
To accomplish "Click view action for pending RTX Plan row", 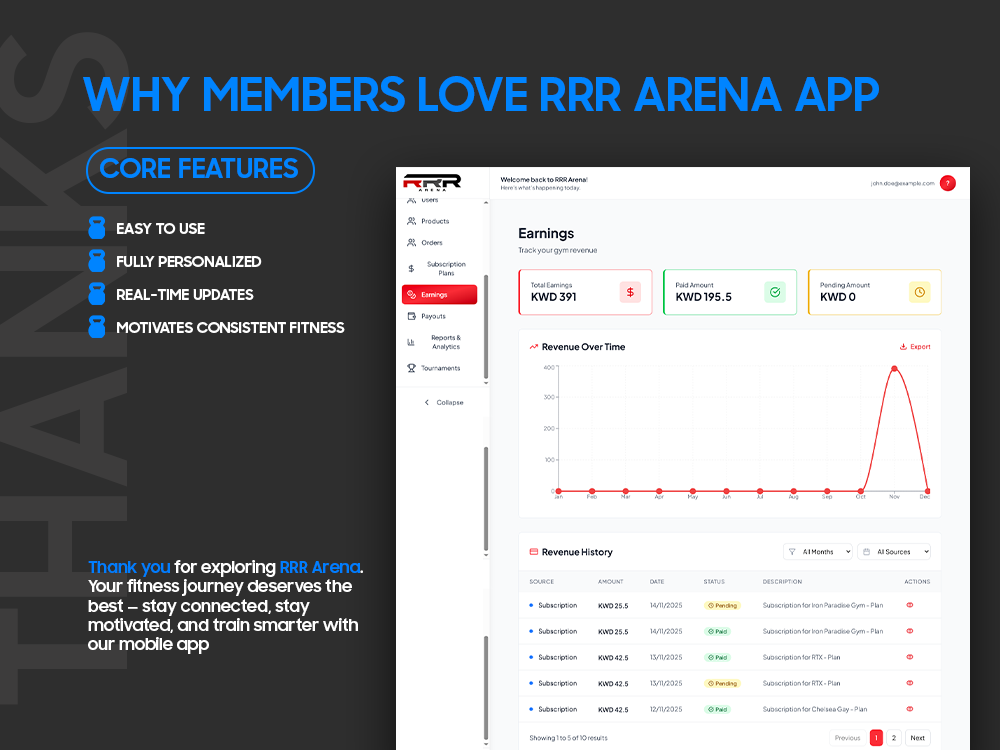I will tap(910, 683).
